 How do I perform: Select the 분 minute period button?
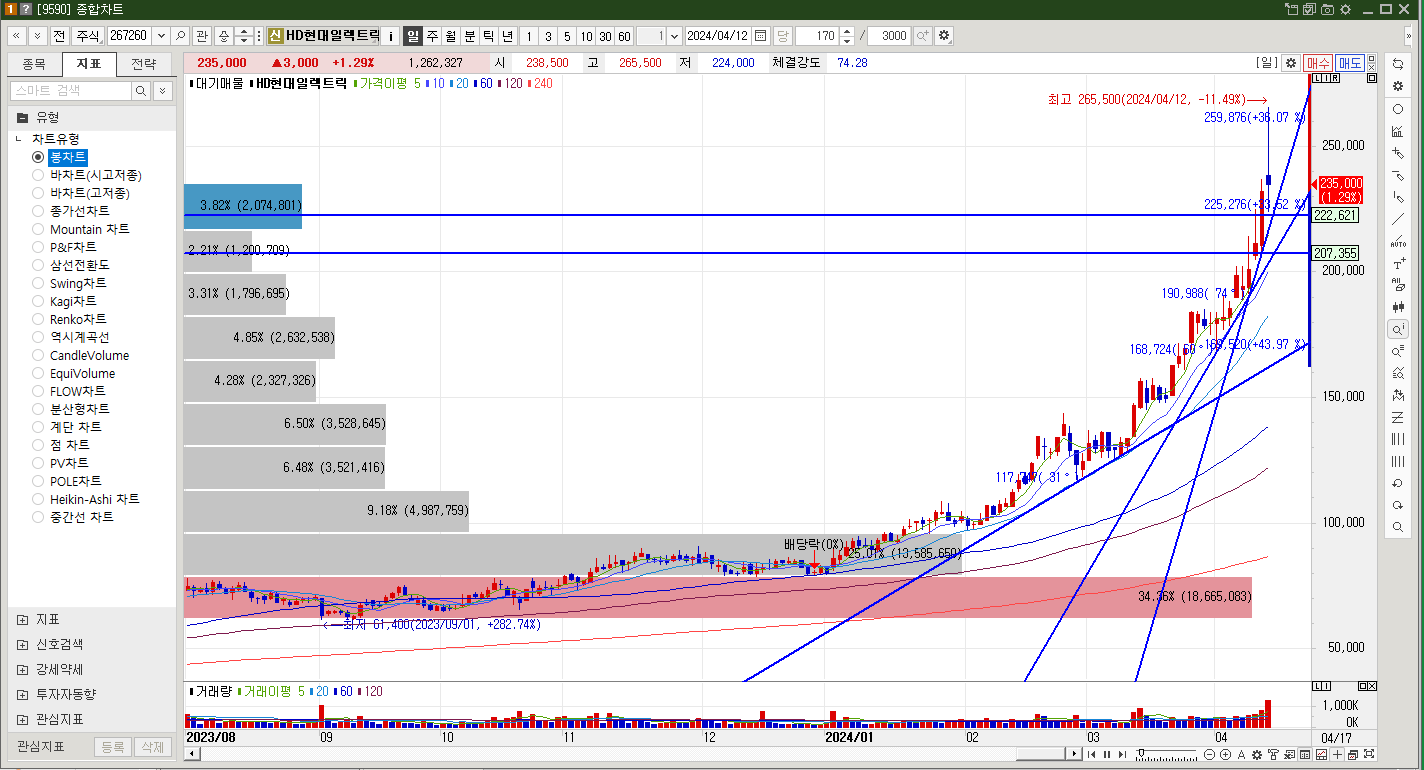click(x=470, y=35)
